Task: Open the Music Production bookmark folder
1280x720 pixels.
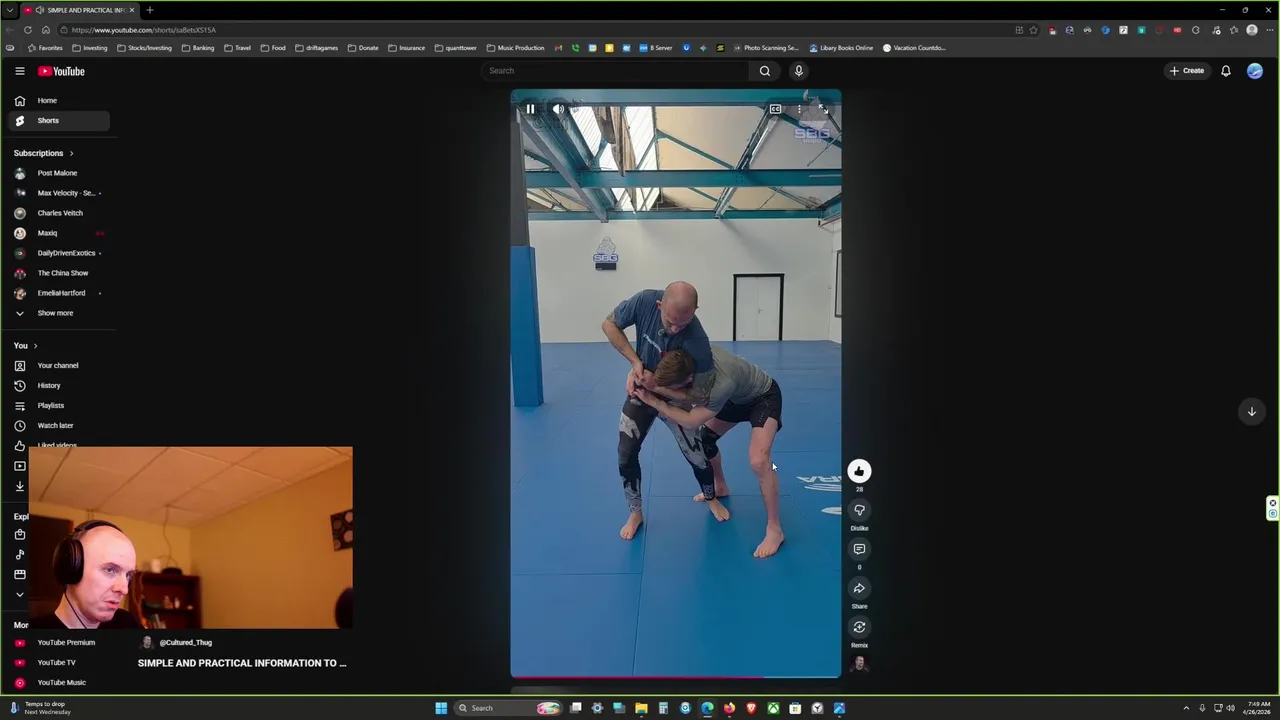Action: (x=515, y=48)
